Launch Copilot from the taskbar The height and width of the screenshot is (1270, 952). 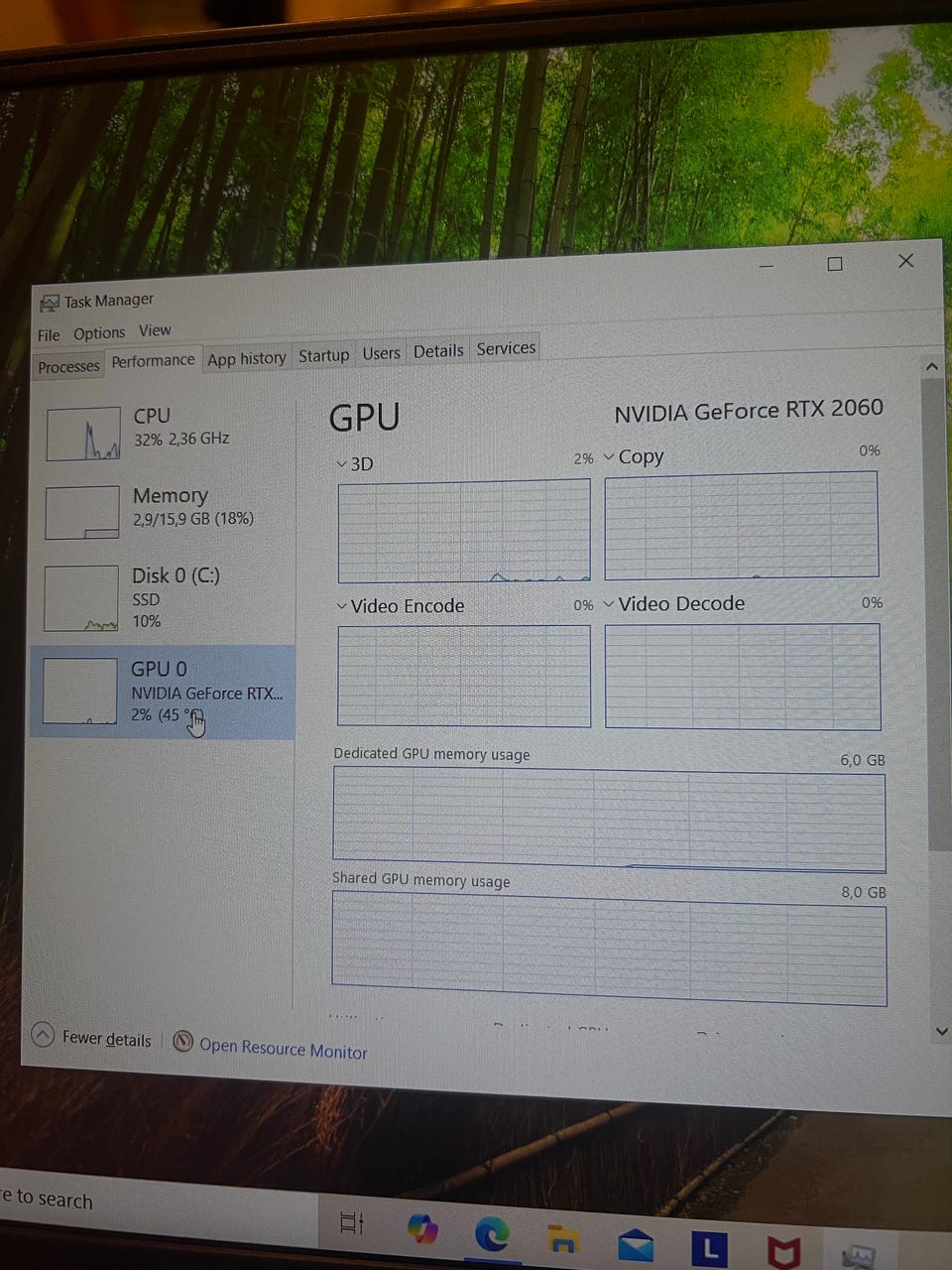pos(423,1229)
